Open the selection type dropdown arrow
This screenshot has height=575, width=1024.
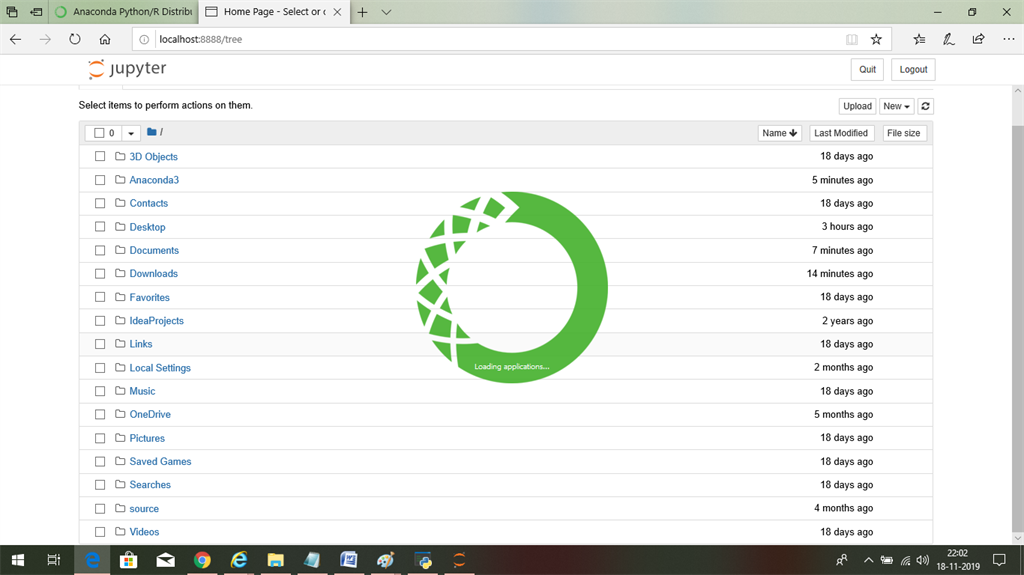pyautogui.click(x=131, y=133)
